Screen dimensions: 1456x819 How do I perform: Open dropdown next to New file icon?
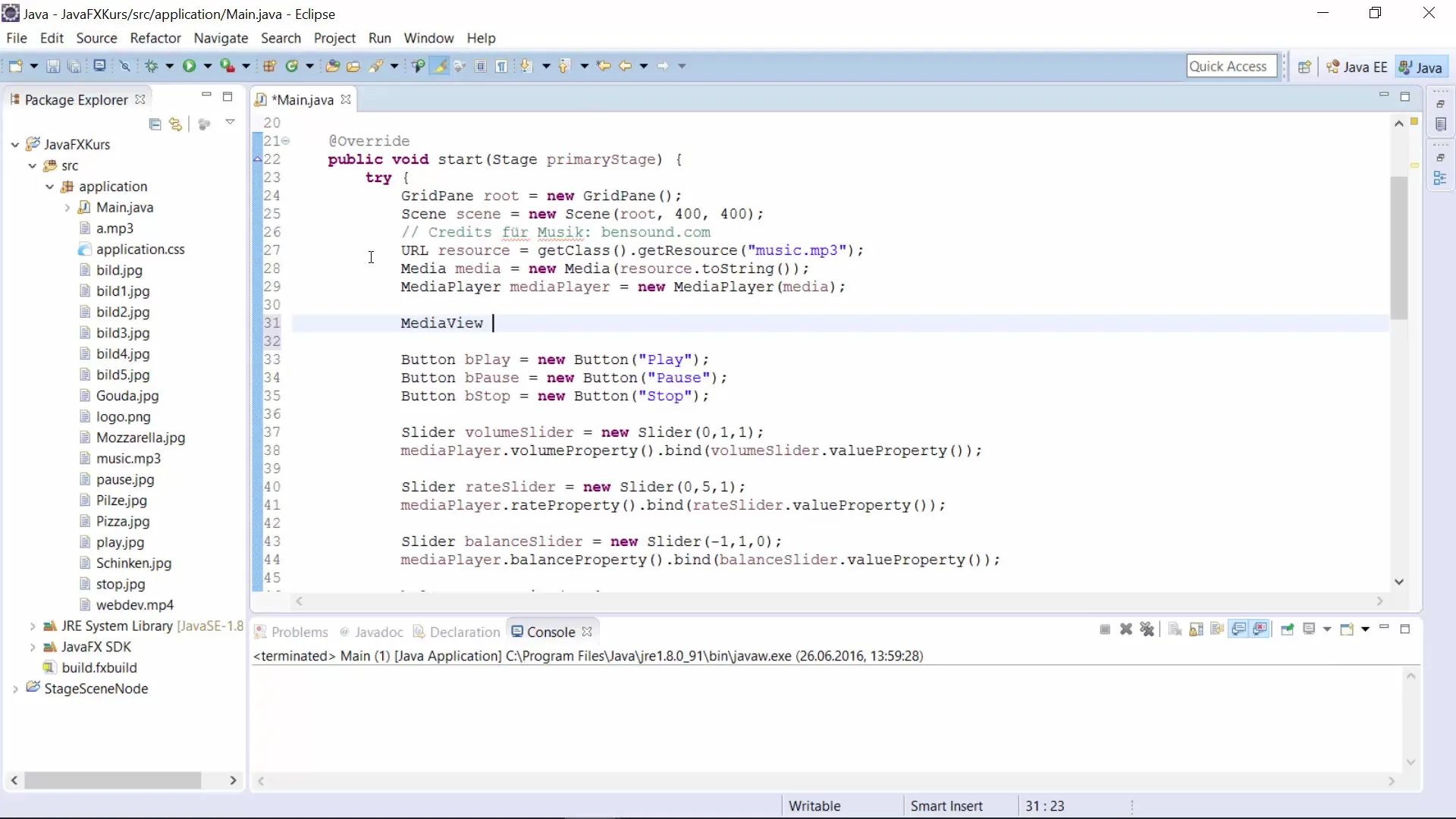tap(33, 66)
